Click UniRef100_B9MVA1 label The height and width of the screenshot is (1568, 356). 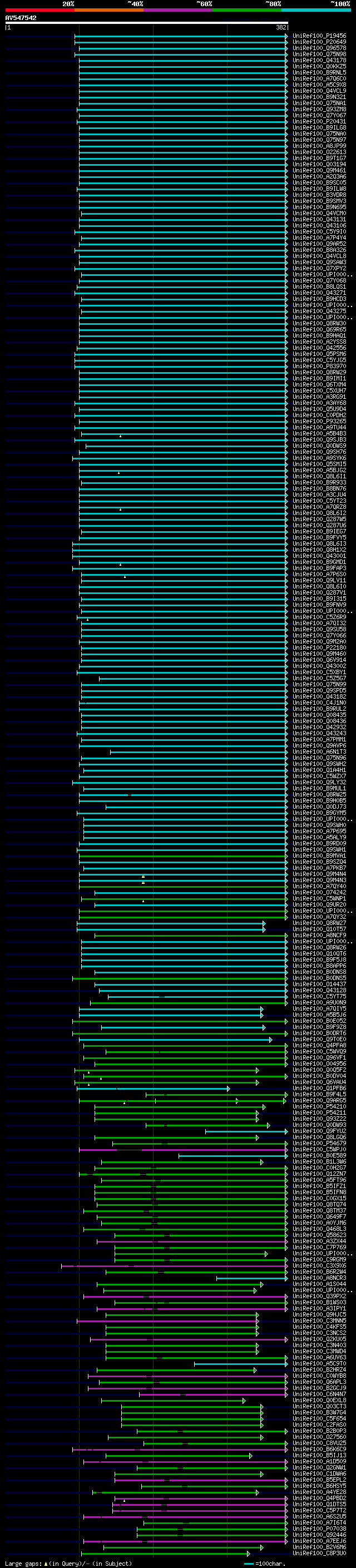[319, 856]
